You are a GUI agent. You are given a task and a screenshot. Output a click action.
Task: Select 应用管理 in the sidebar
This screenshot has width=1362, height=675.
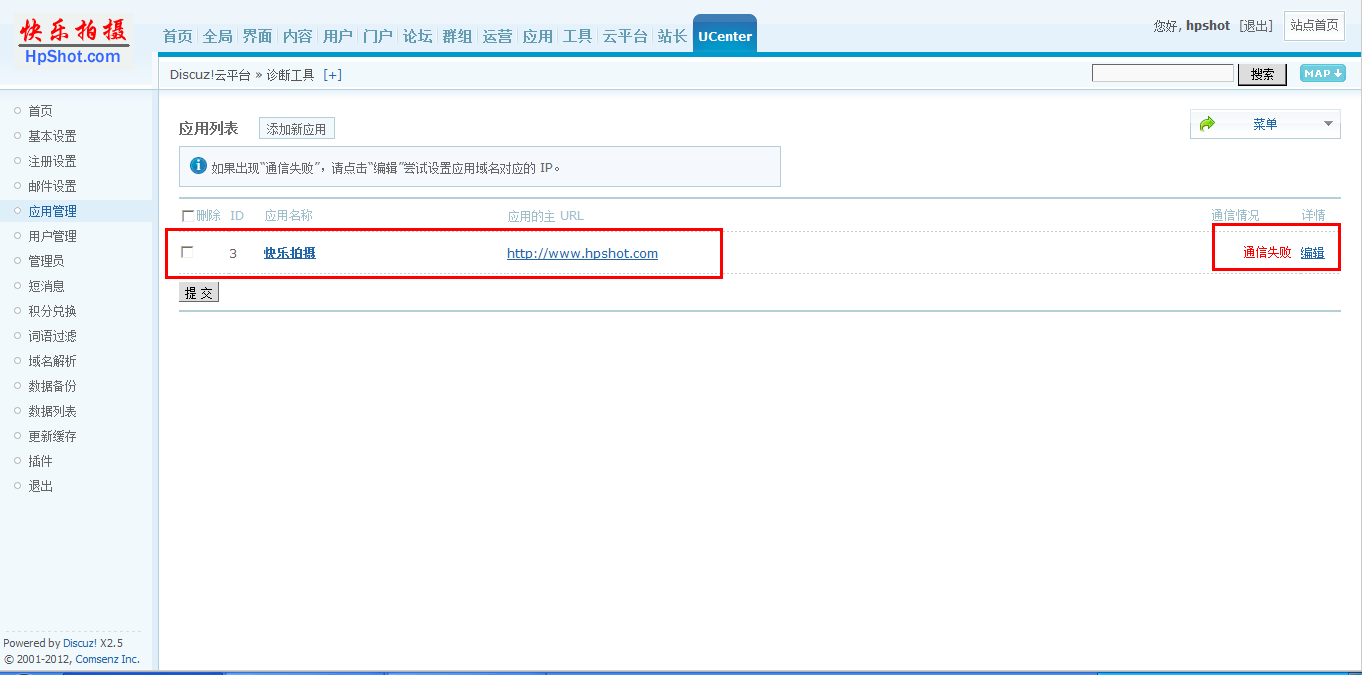click(52, 211)
